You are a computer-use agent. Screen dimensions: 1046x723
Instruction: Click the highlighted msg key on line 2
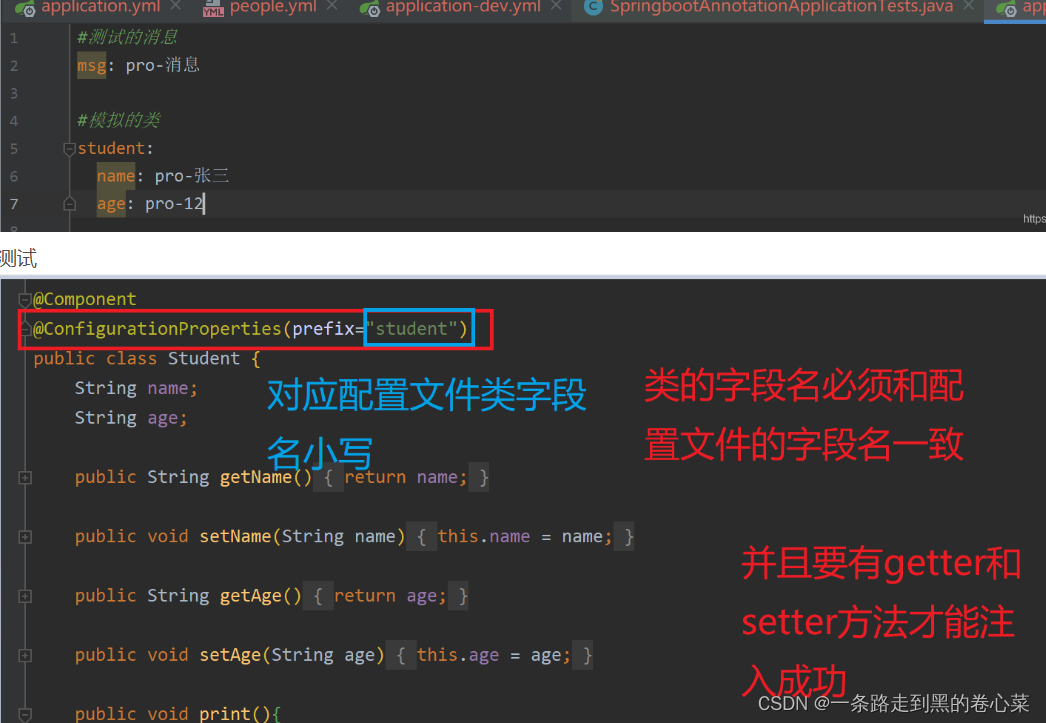tap(91, 65)
